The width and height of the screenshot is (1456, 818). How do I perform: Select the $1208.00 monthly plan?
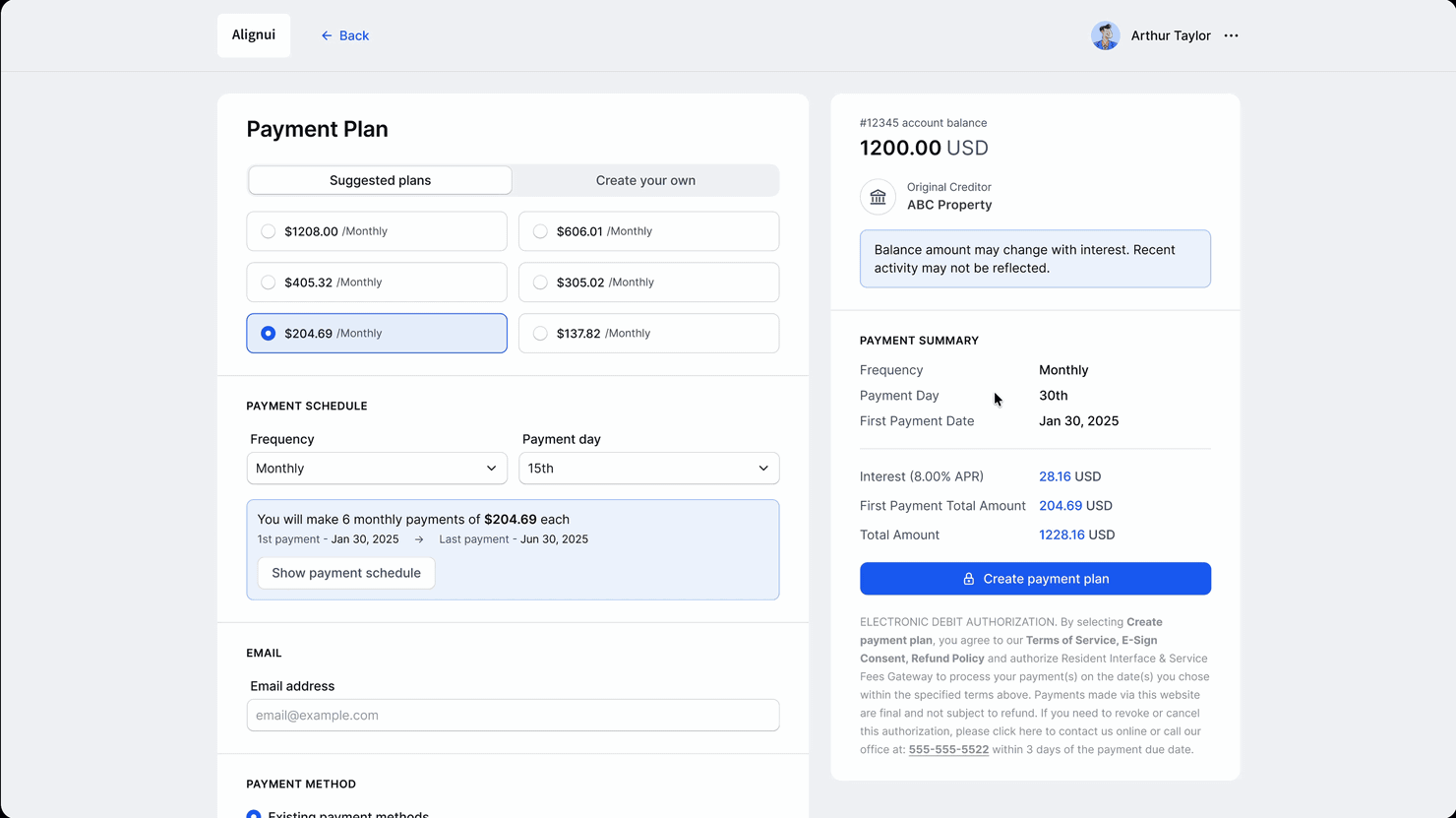(x=377, y=231)
